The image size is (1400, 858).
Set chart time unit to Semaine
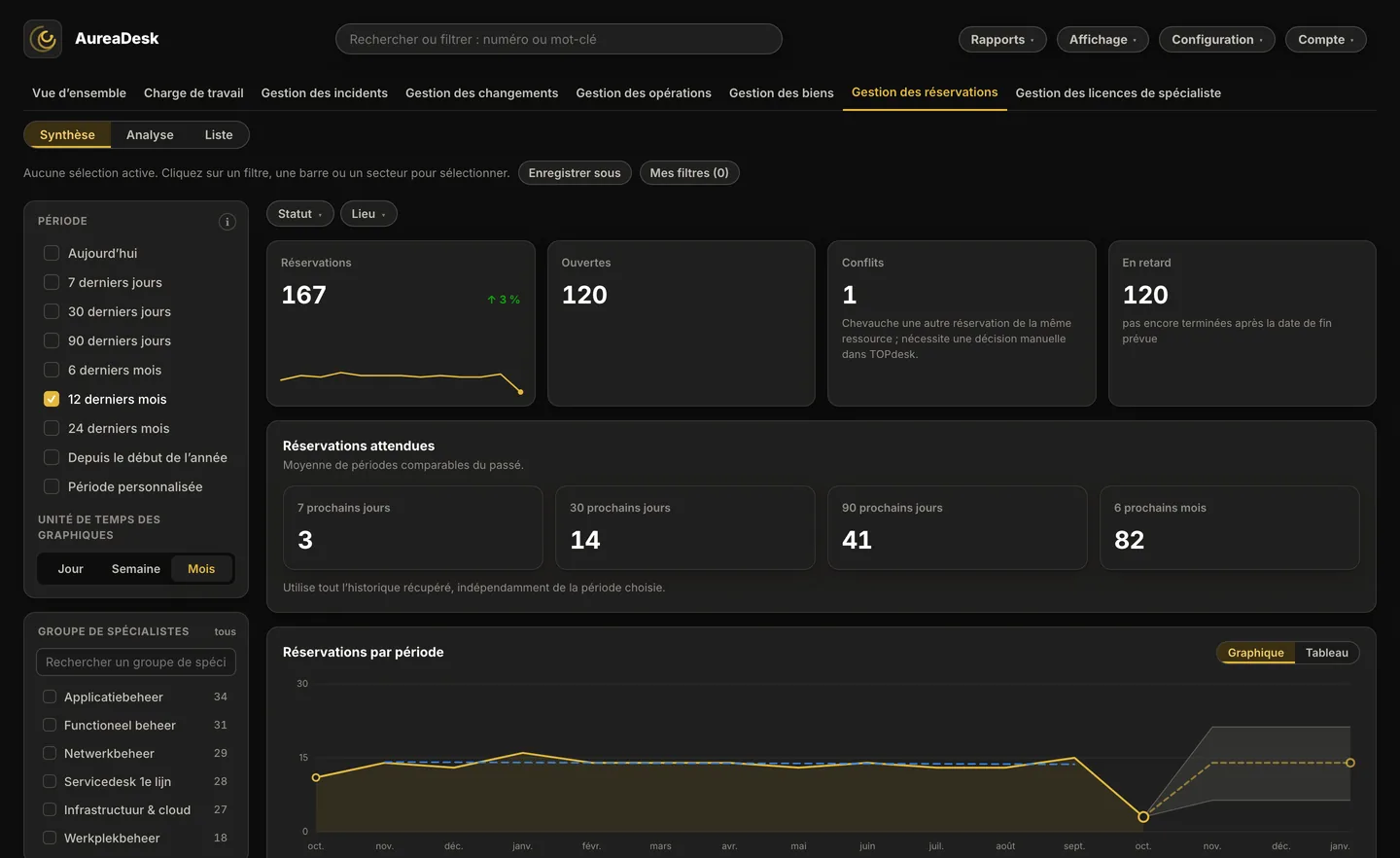(x=136, y=569)
